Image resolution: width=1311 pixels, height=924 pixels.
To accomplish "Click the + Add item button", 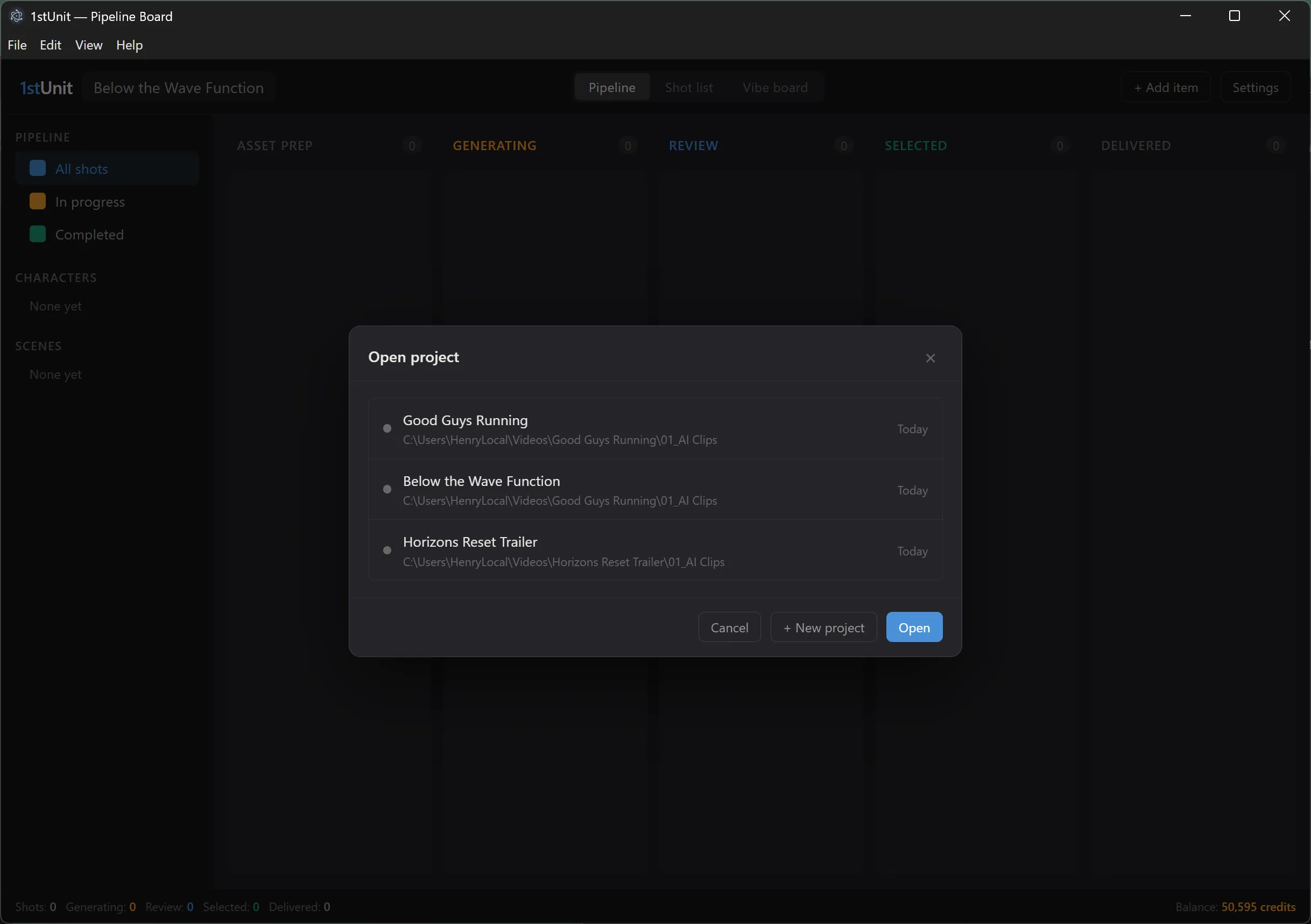I will click(x=1165, y=87).
